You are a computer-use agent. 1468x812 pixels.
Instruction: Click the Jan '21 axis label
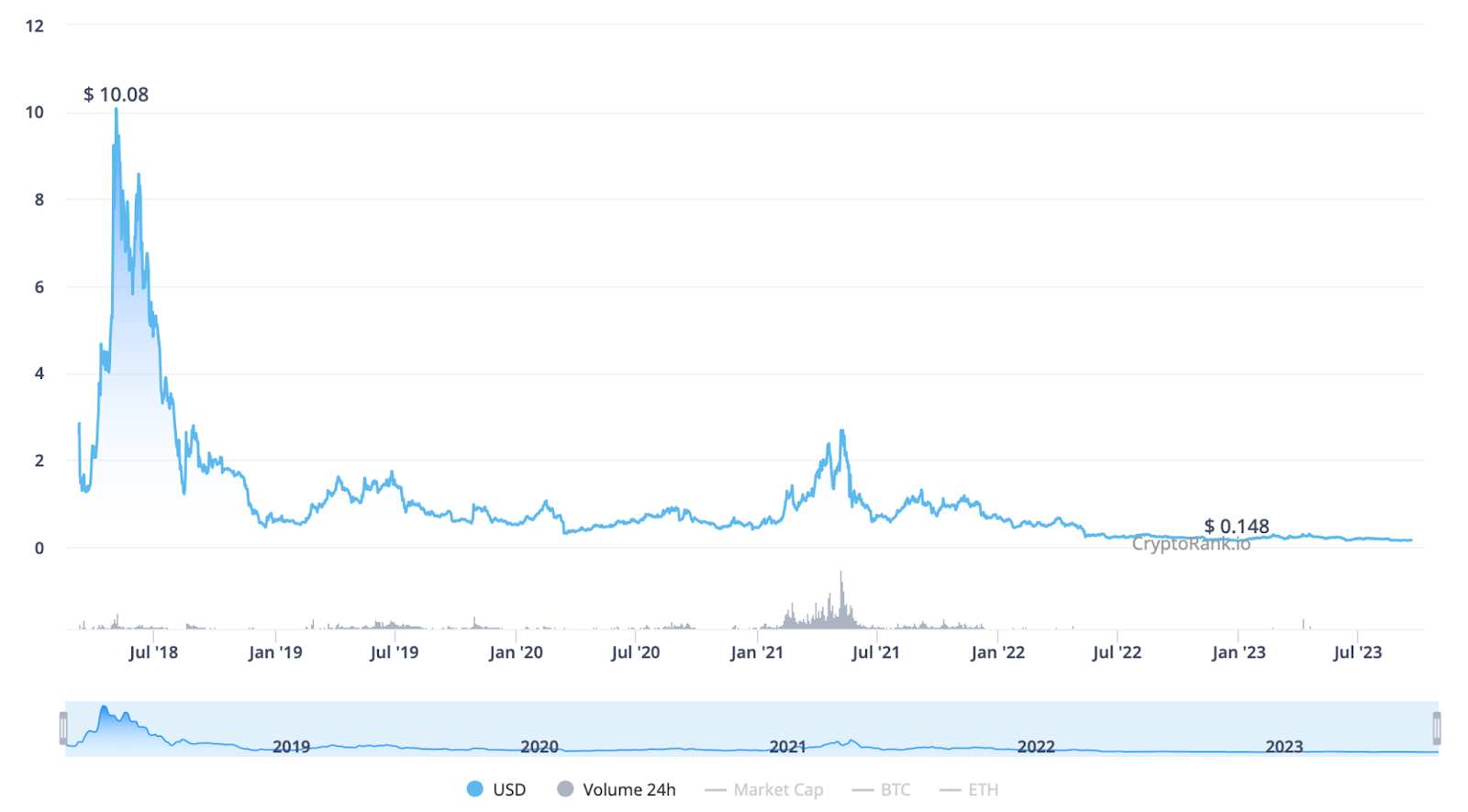(757, 652)
